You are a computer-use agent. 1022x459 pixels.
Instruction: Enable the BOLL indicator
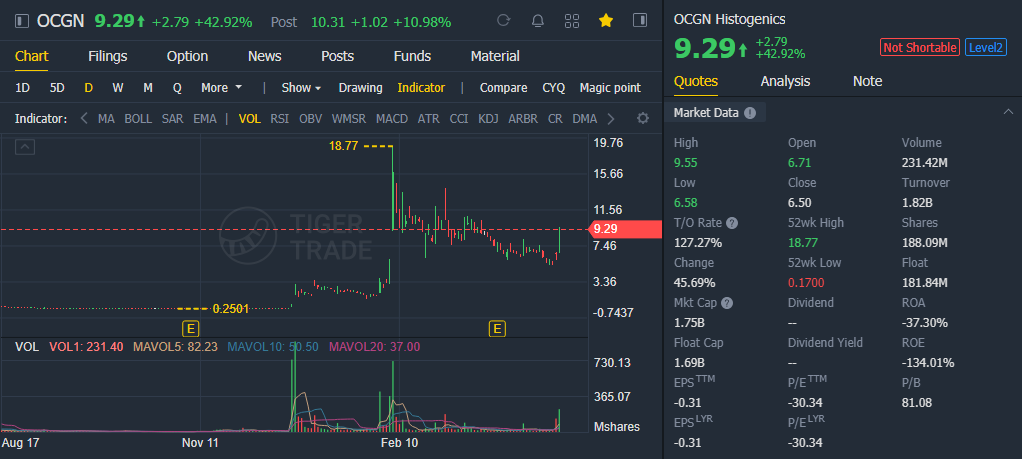(138, 119)
